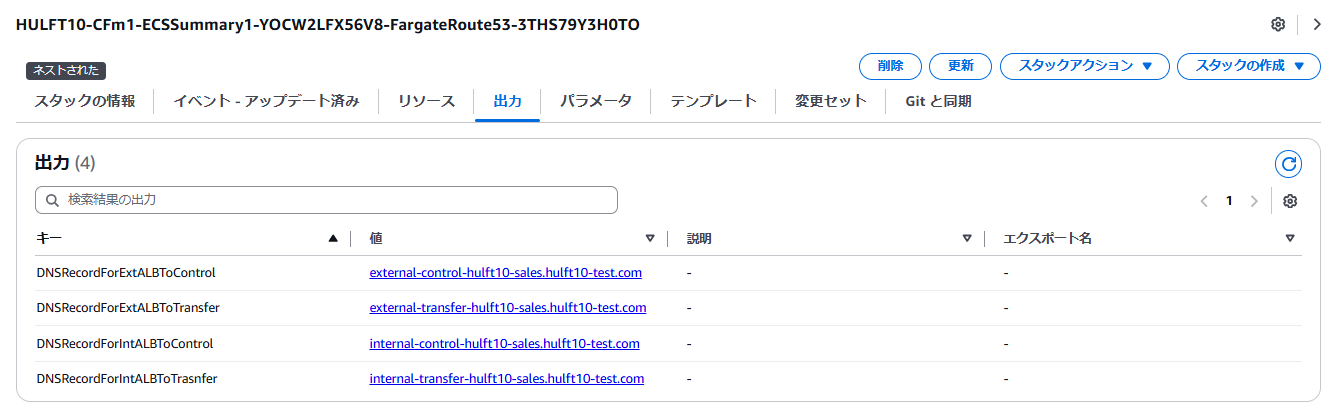Image resolution: width=1332 pixels, height=417 pixels.
Task: Open stack settings gear at top right
Action: (x=1277, y=24)
